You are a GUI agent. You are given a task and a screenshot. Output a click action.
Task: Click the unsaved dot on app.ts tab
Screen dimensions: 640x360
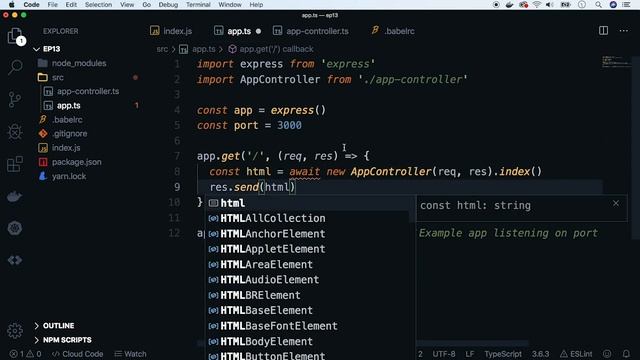258,31
